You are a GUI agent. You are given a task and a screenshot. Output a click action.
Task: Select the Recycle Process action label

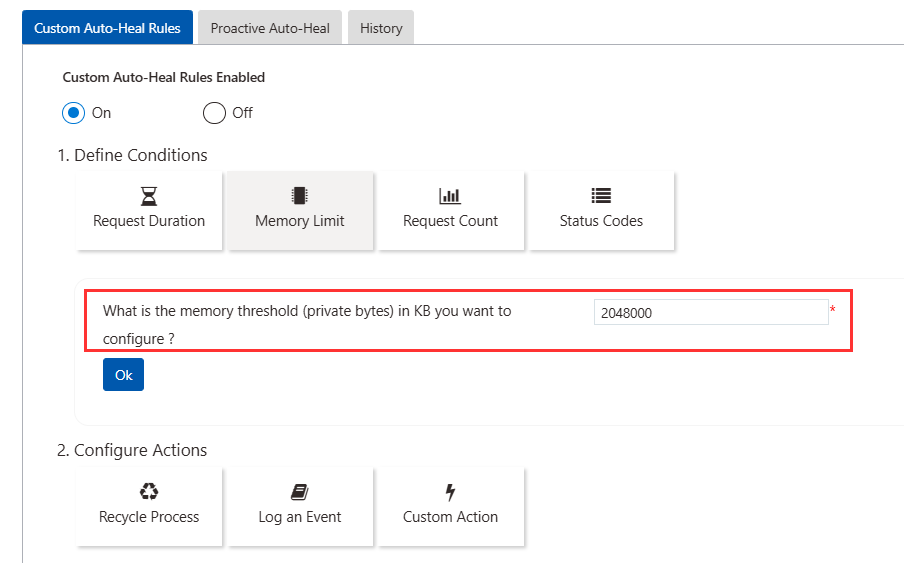149,516
